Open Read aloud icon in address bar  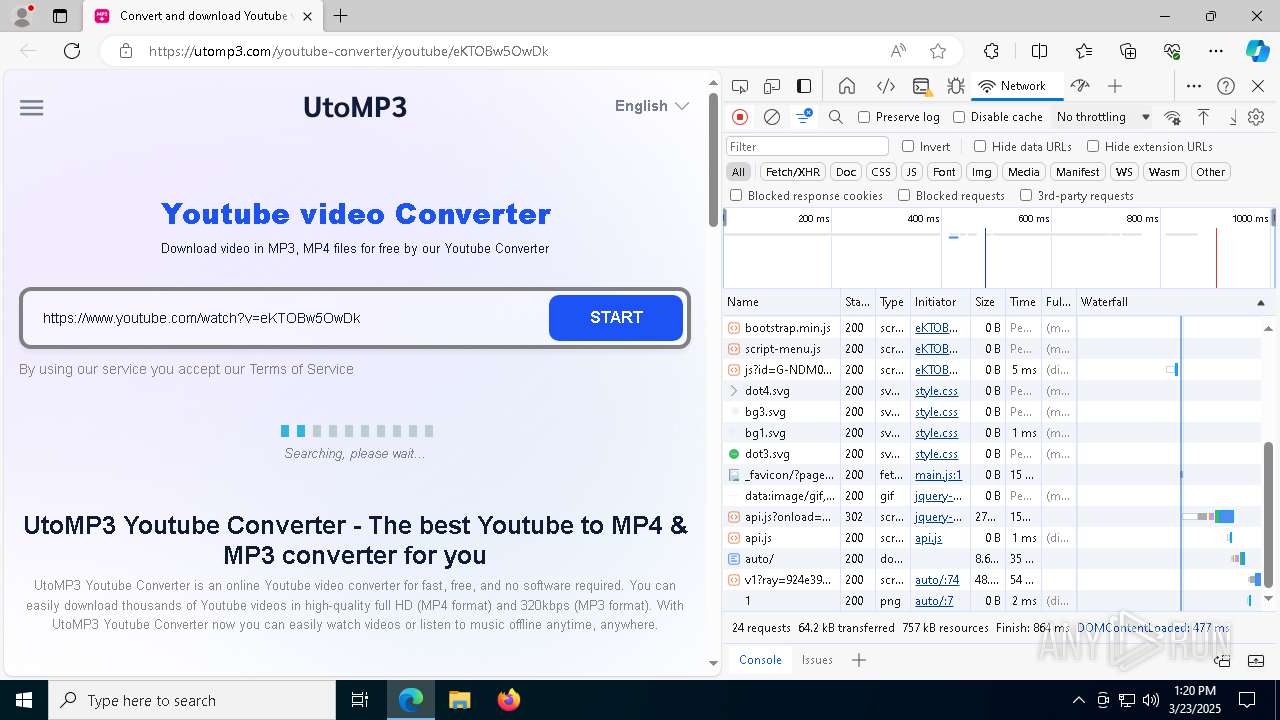click(x=898, y=51)
